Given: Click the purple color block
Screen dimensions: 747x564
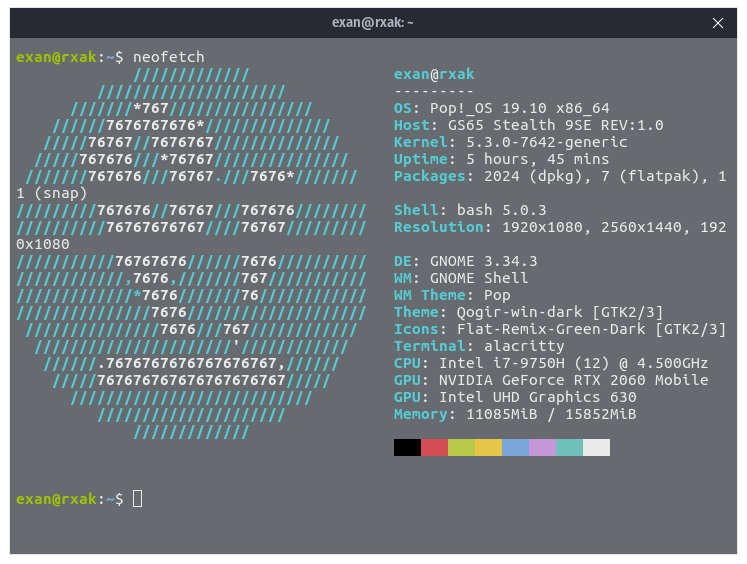Looking at the screenshot, I should tap(542, 447).
